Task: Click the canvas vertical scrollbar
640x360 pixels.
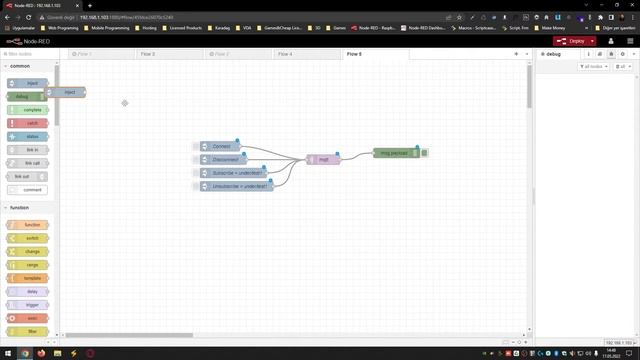Action: pos(529,87)
